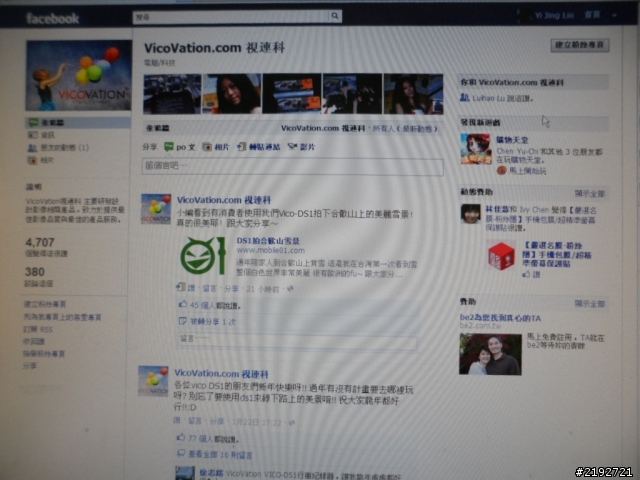
Task: Click the video share camera icon
Action: (292, 146)
